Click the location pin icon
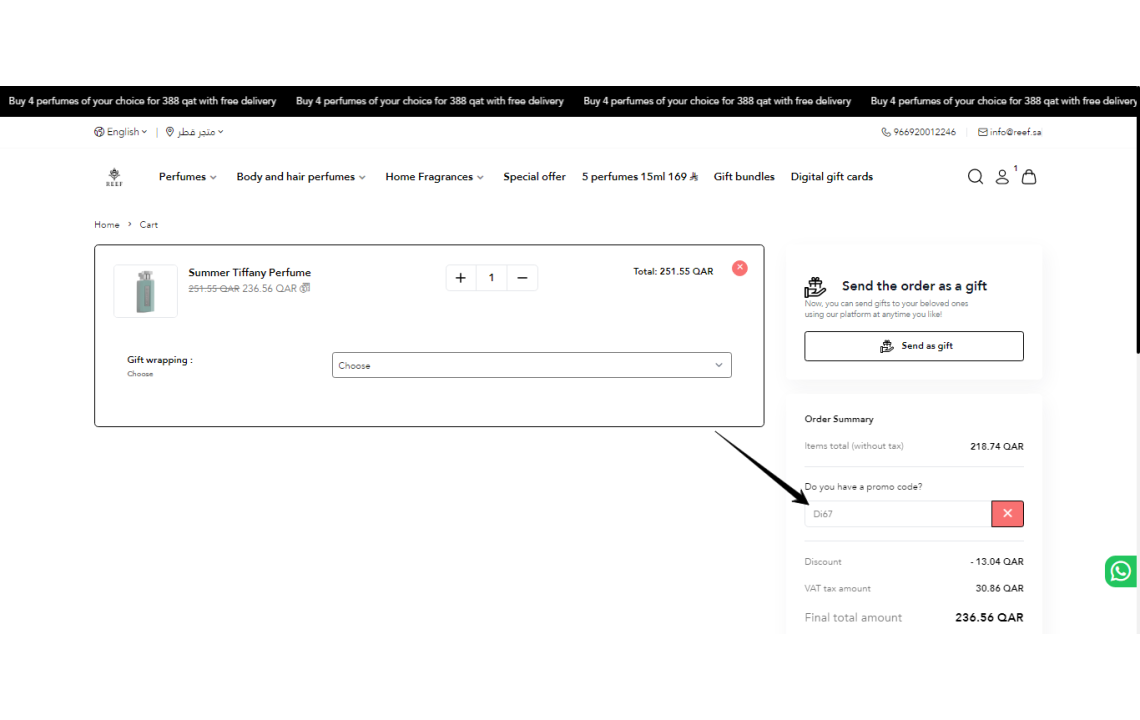 (x=169, y=132)
